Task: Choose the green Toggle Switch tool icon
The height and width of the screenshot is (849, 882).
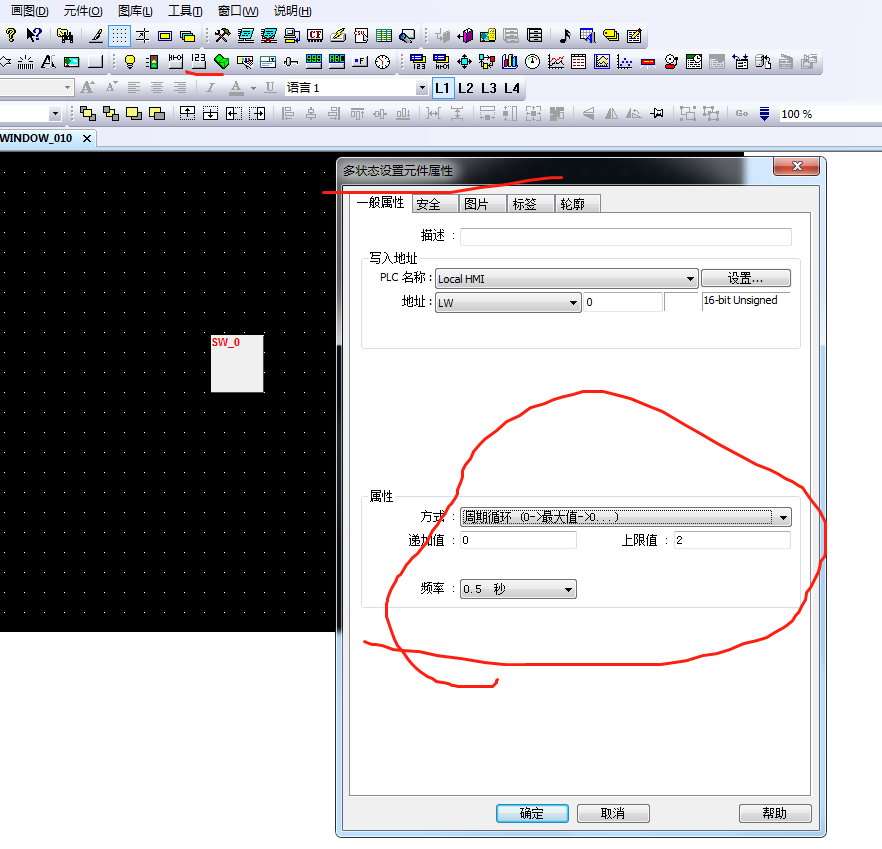Action: (221, 62)
